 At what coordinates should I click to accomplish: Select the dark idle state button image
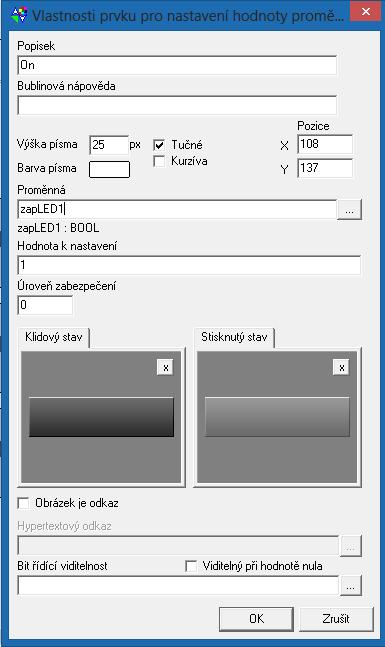[x=101, y=417]
